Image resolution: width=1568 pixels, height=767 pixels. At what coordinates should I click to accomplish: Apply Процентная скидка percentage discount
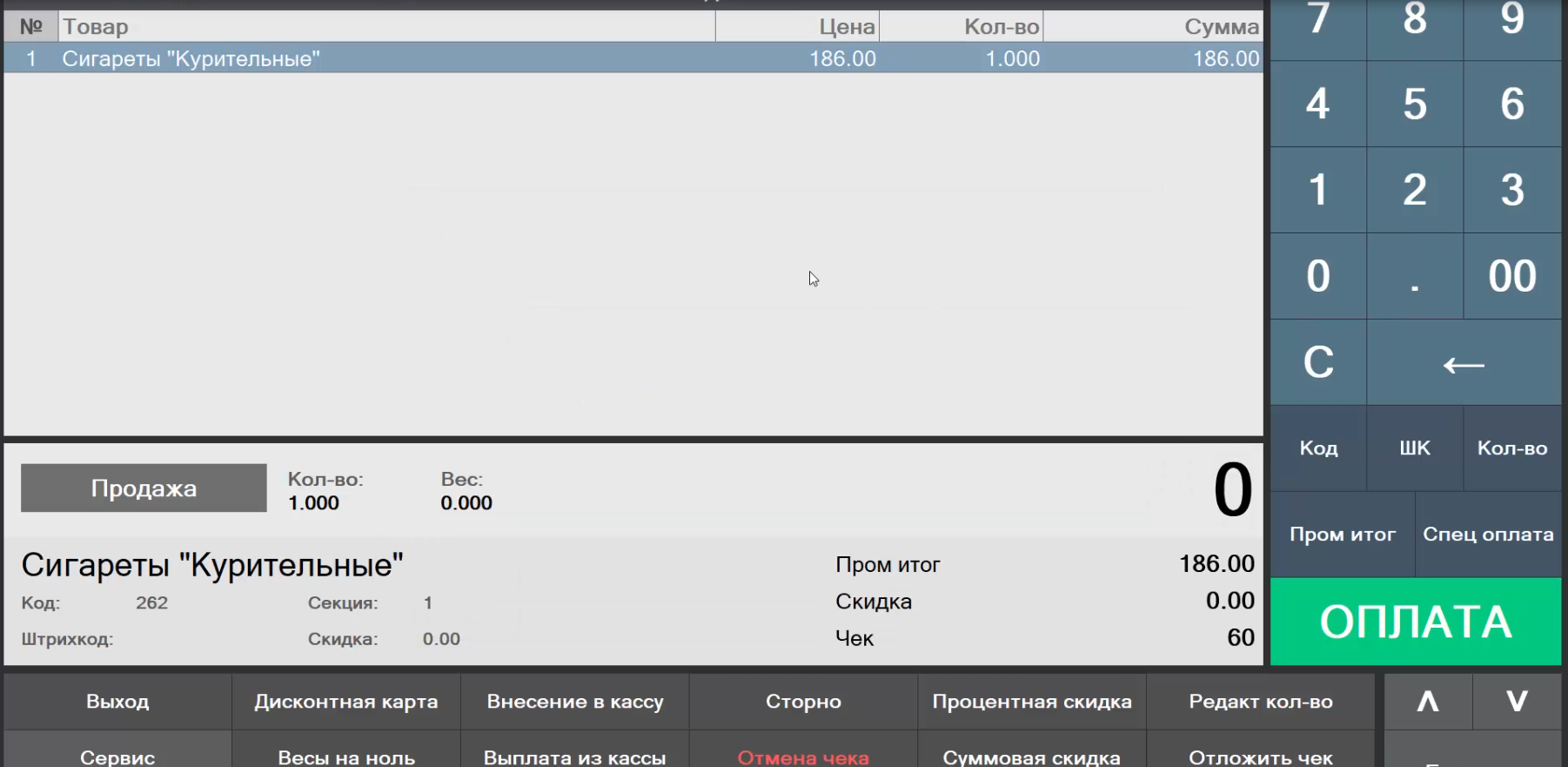1032,702
